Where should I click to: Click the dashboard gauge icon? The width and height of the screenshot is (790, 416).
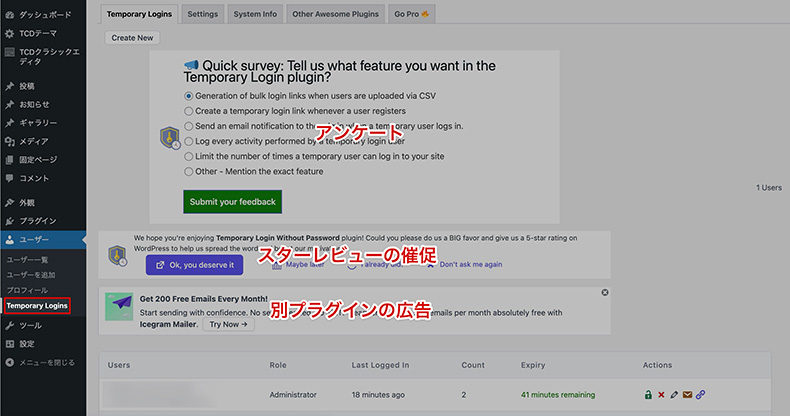10,15
